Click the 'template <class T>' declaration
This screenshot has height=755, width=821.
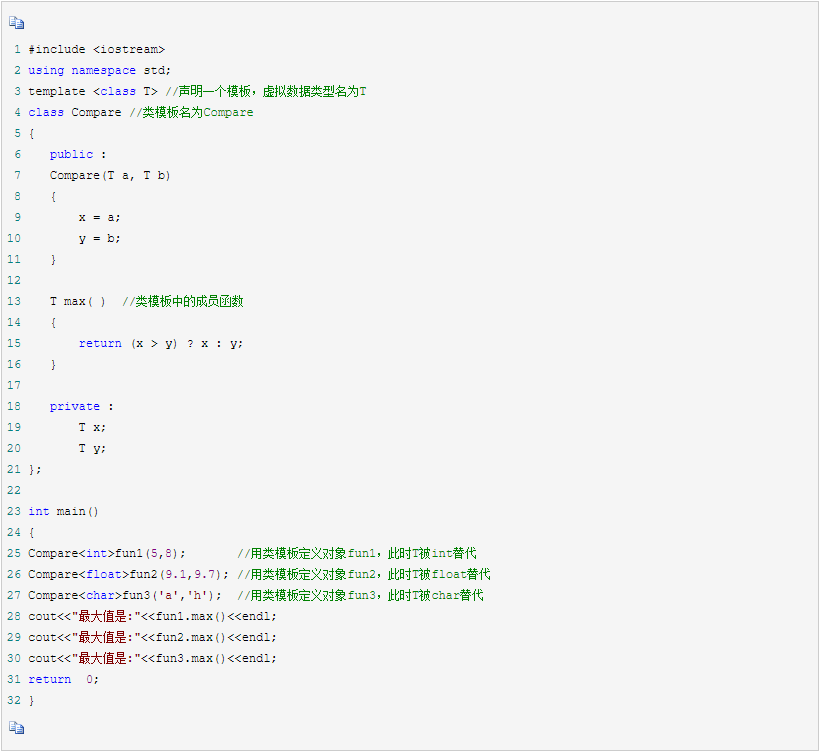92,91
